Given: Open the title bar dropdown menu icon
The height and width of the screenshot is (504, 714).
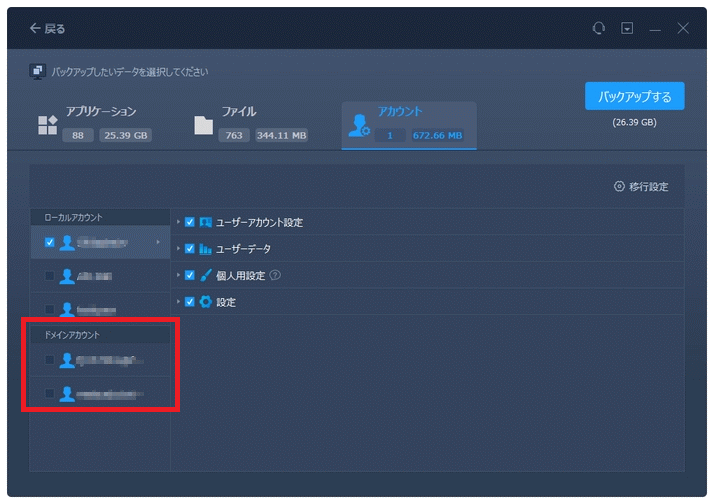Looking at the screenshot, I should point(627,29).
